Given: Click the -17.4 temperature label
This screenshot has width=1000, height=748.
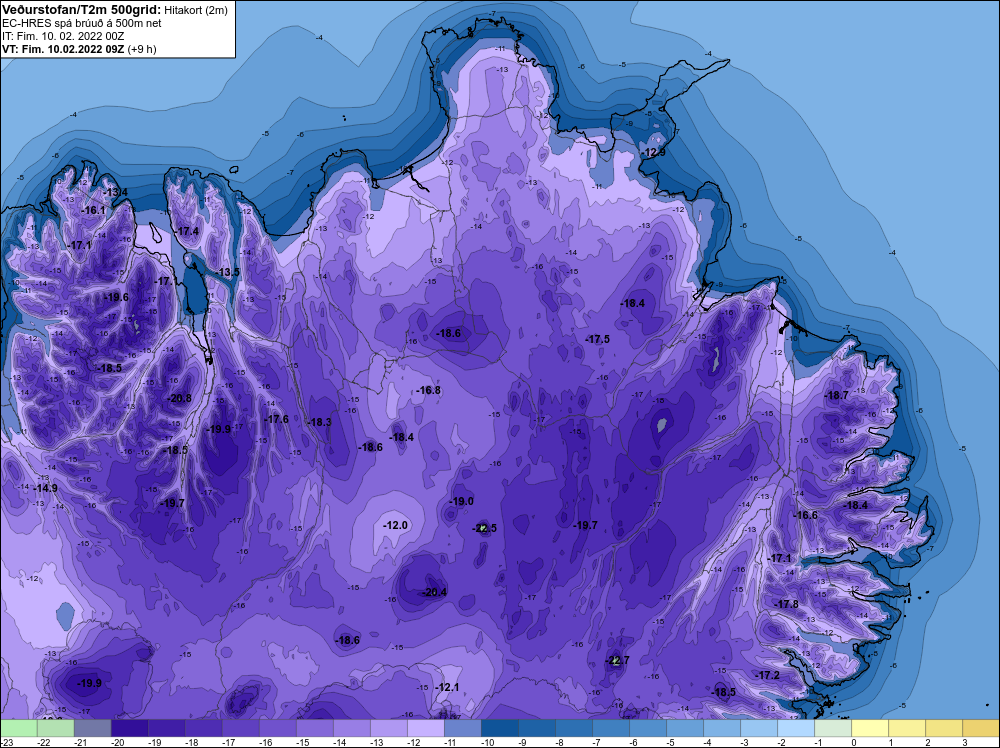Looking at the screenshot, I should point(187,231).
